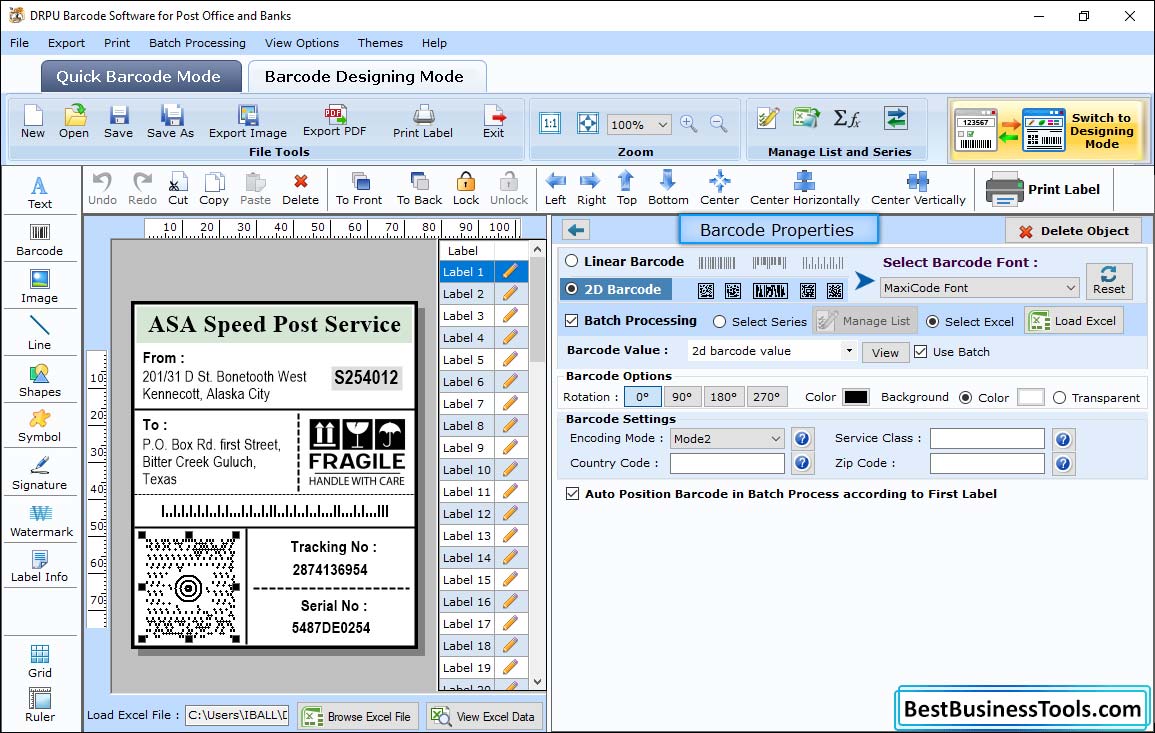The height and width of the screenshot is (733, 1155).
Task: Add a Symbol from the sidebar
Action: [40, 427]
